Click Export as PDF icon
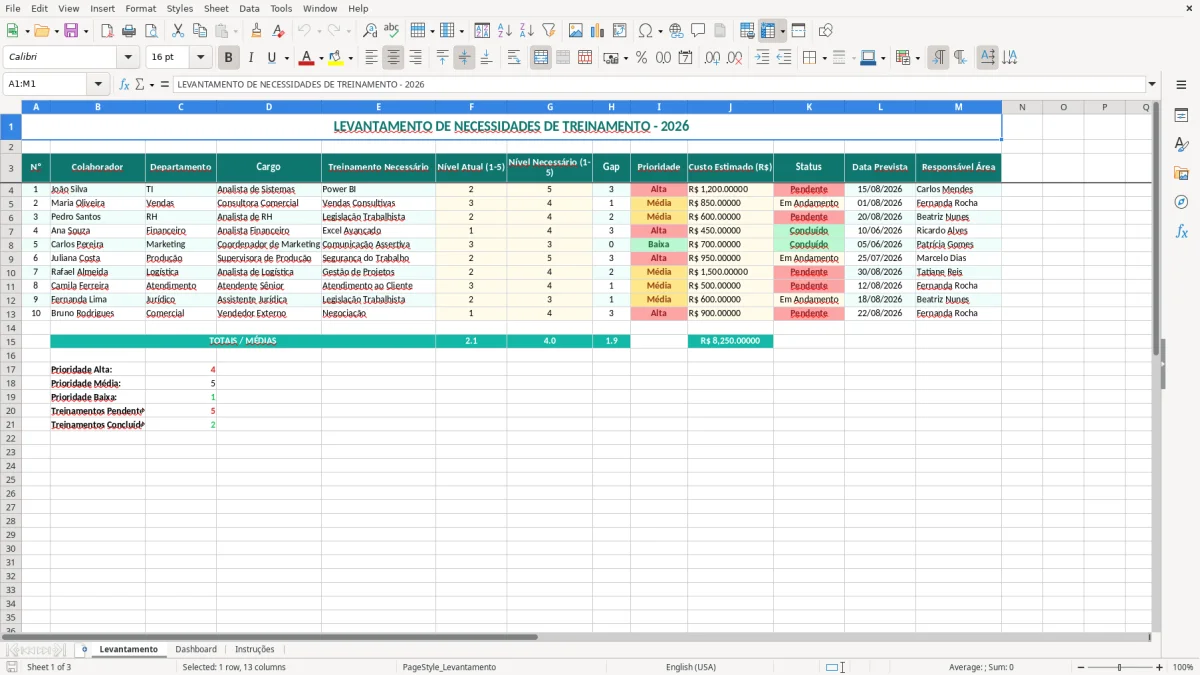Image resolution: width=1200 pixels, height=675 pixels. pos(107,31)
